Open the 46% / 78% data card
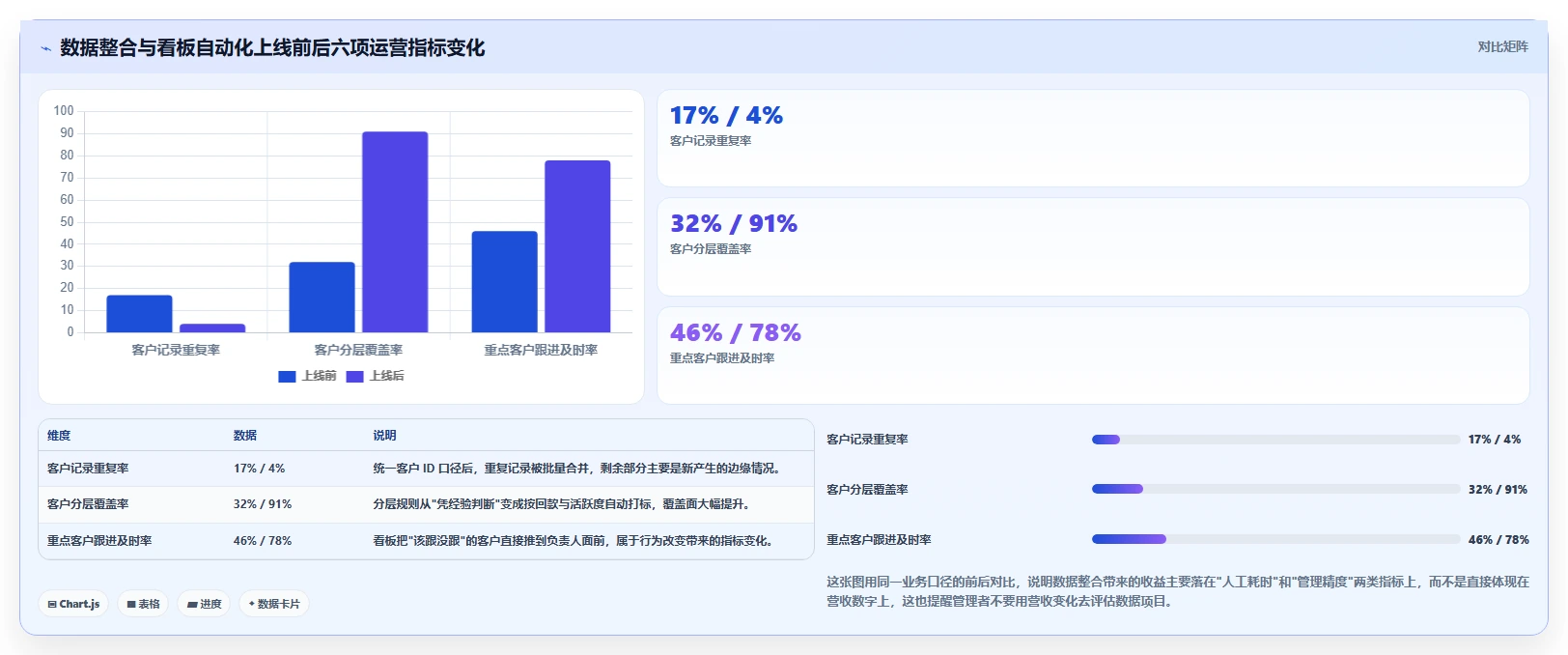Image resolution: width=1568 pixels, height=655 pixels. [x=1093, y=356]
